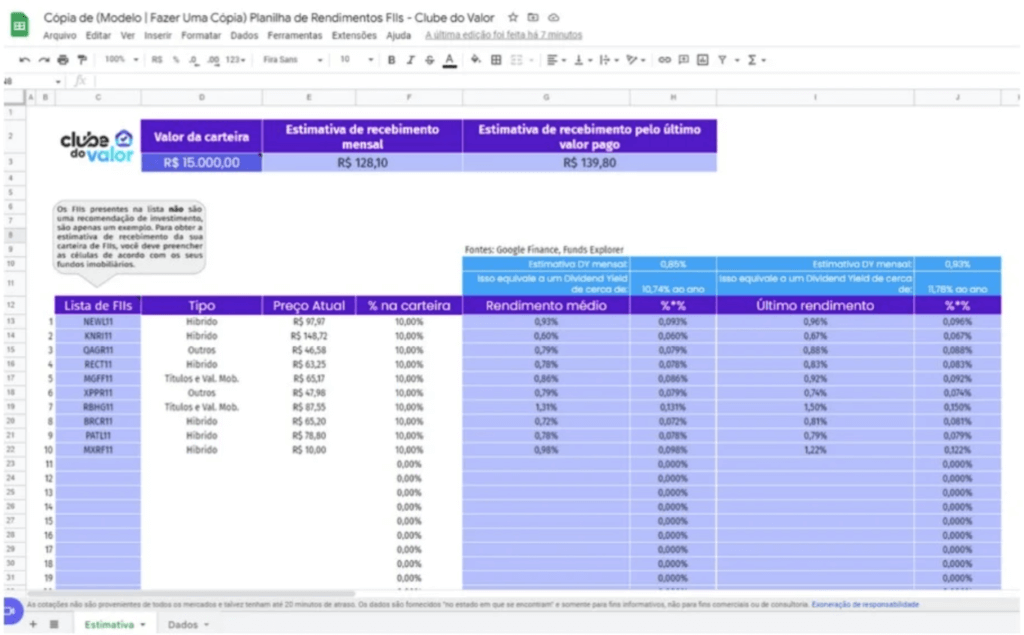Undo the last action
This screenshot has height=635, width=1024.
(25, 60)
